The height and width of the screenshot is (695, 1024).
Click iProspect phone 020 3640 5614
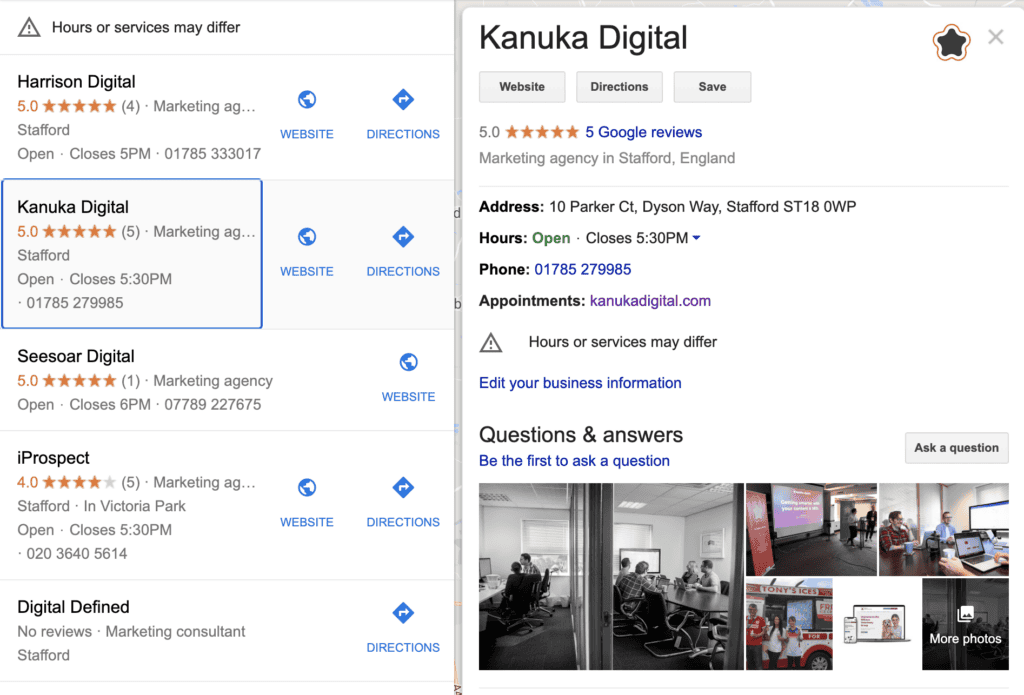click(76, 553)
